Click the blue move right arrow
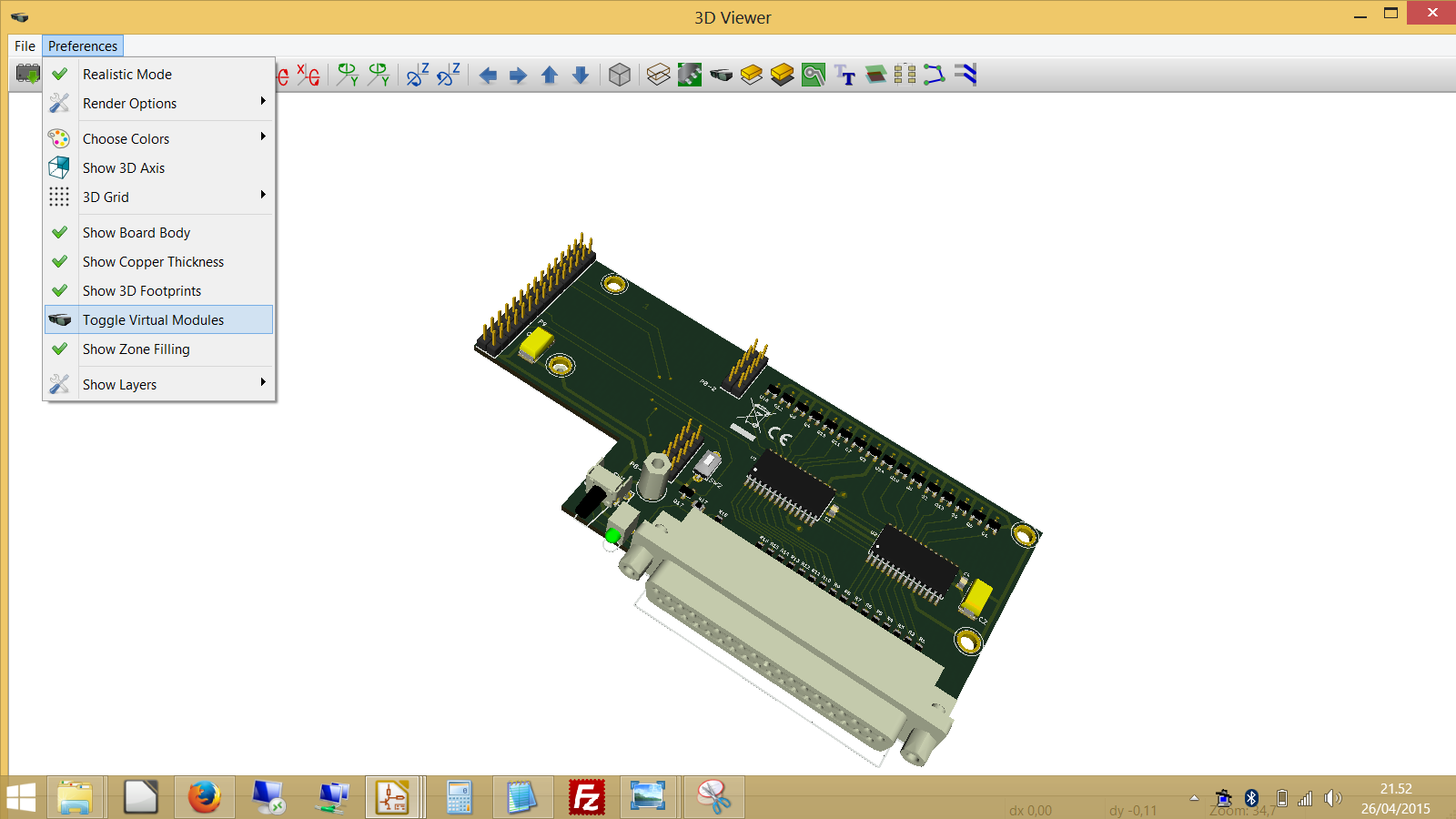The width and height of the screenshot is (1456, 819). 518,76
